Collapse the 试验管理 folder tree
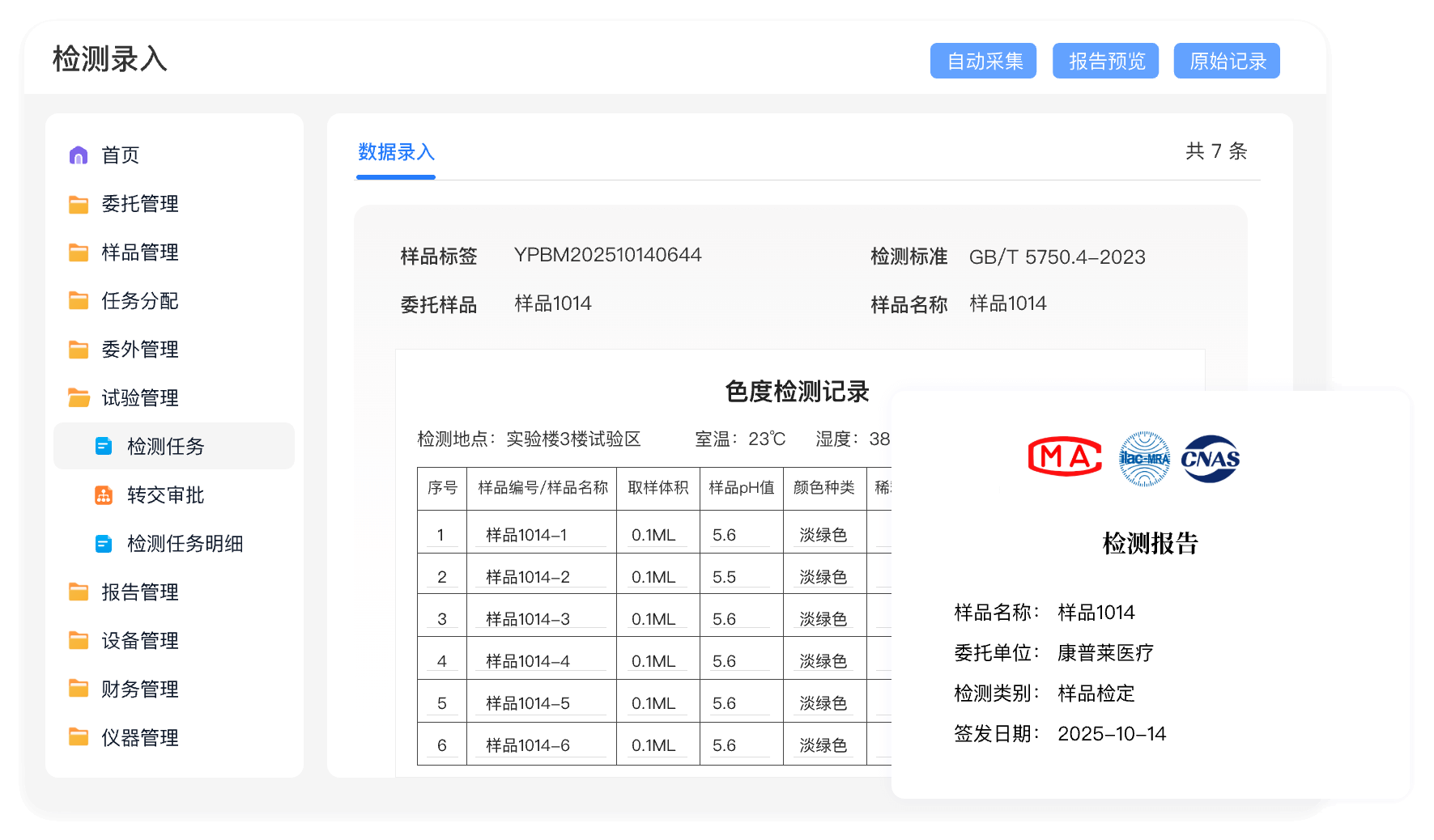Viewport: 1434px width, 840px height. (x=139, y=398)
